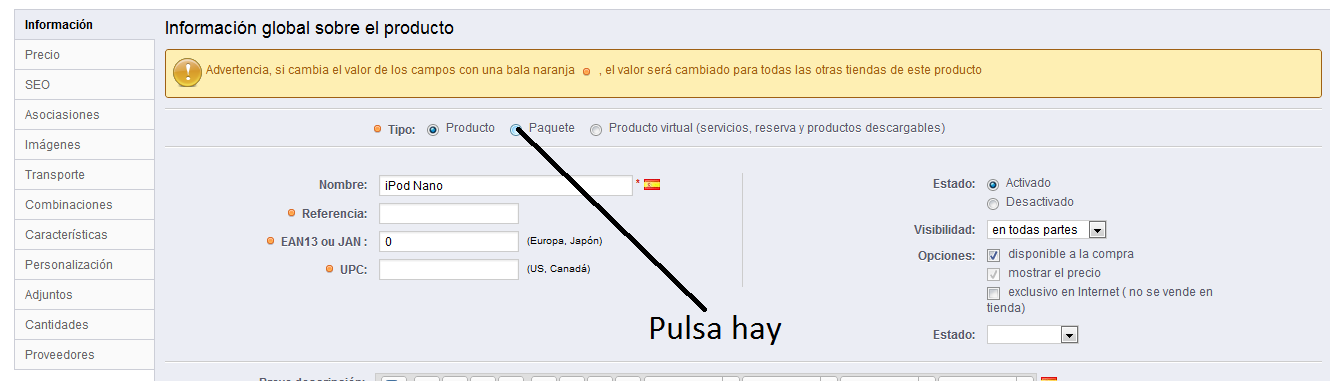Image resolution: width=1330 pixels, height=381 pixels.
Task: Open the Información tab
Action: 84,25
